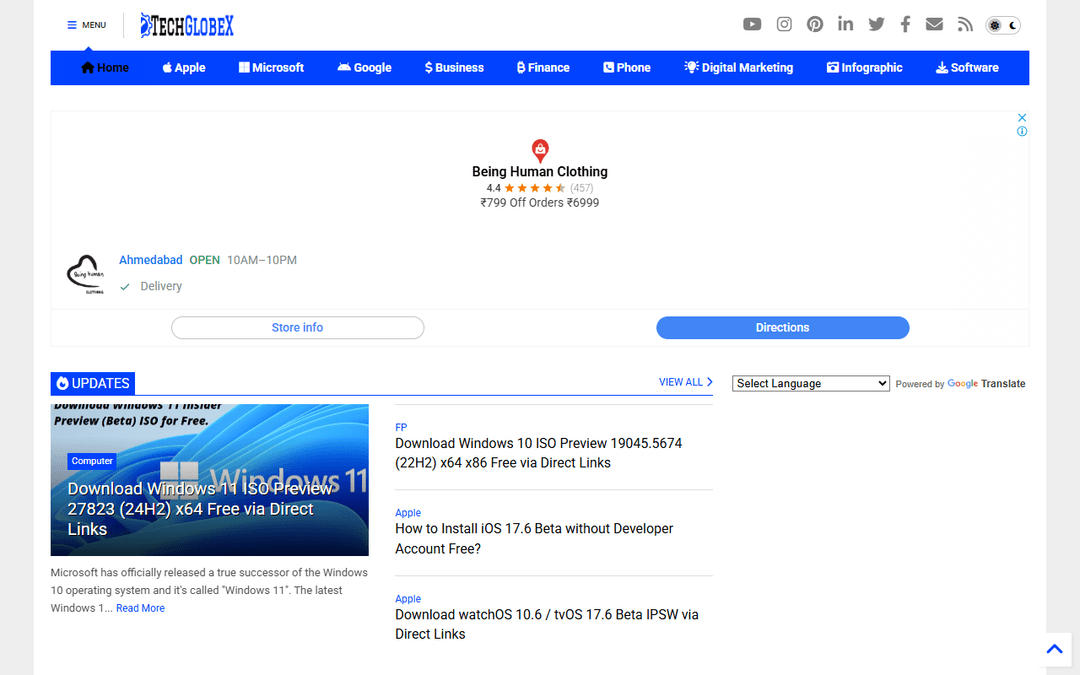Image resolution: width=1080 pixels, height=675 pixels.
Task: Click the Computer category tag
Action: point(92,461)
